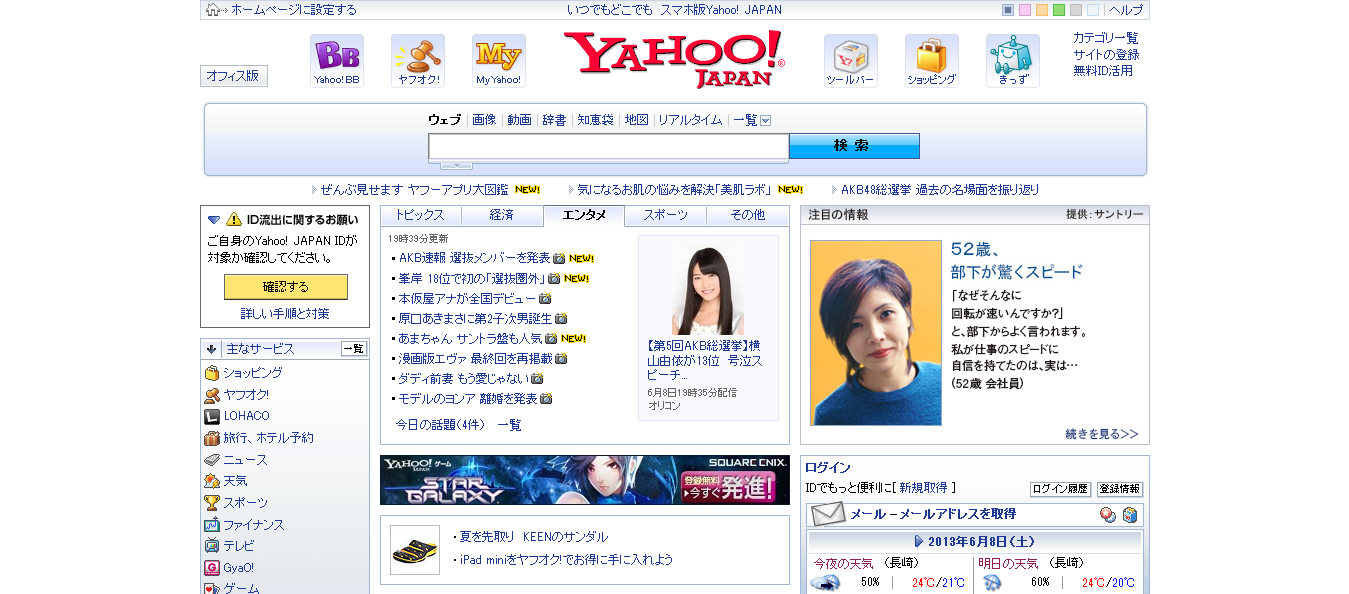The image size is (1349, 594).
Task: Click the ファイナンス chart icon
Action: 212,525
